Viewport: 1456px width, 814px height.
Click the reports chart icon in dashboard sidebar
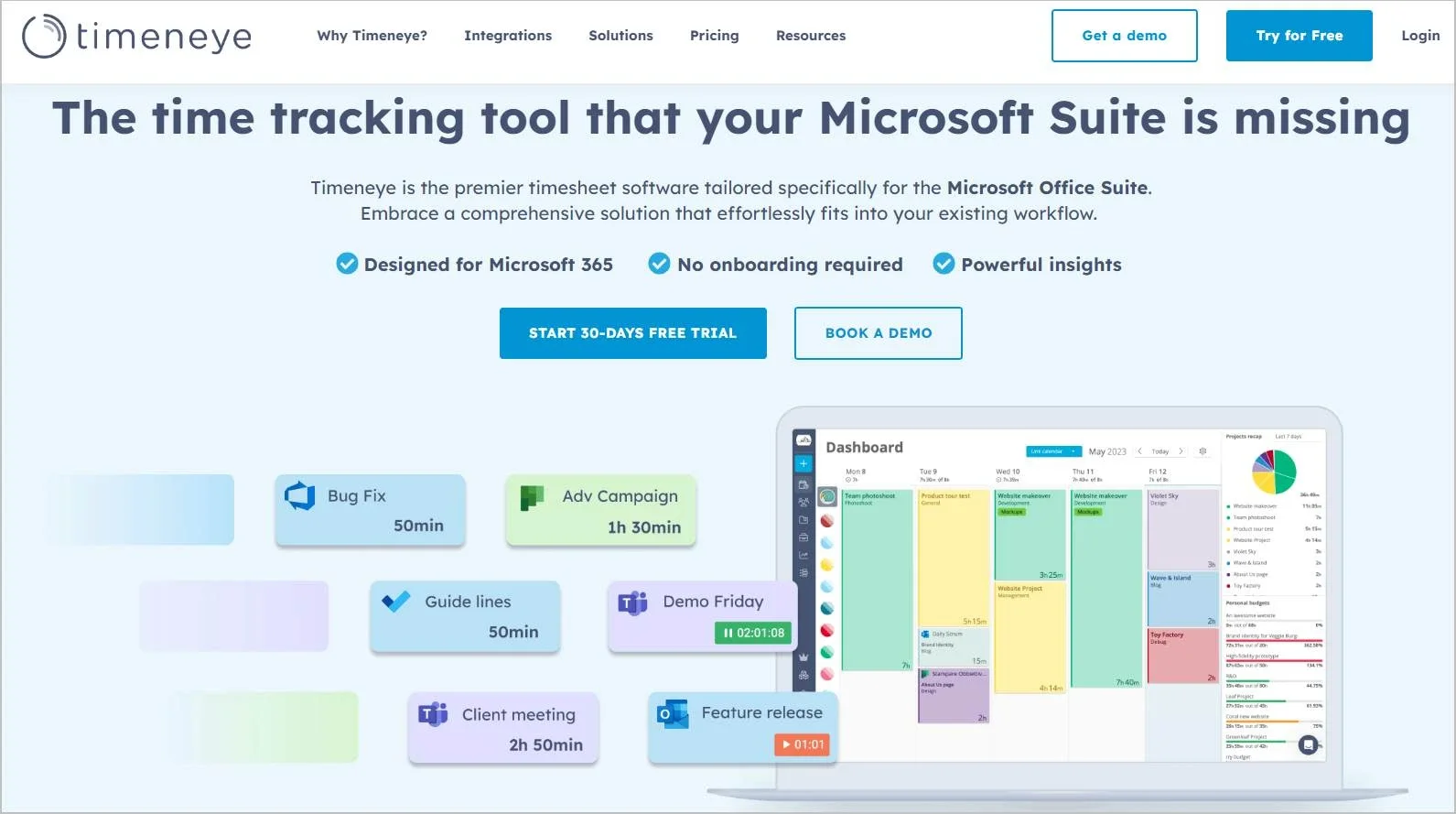pyautogui.click(x=803, y=556)
